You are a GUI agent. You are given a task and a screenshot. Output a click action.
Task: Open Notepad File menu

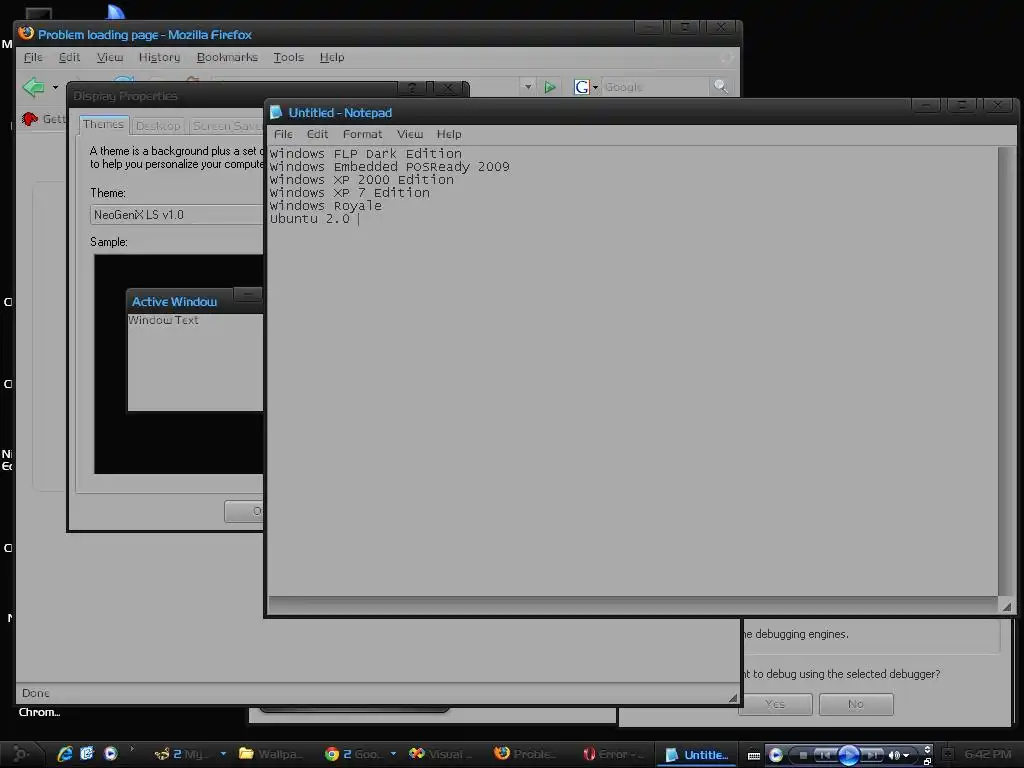click(283, 135)
